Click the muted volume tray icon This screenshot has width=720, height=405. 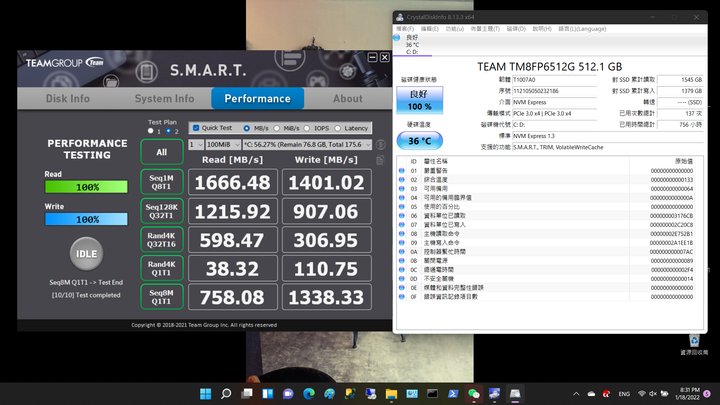tap(653, 394)
